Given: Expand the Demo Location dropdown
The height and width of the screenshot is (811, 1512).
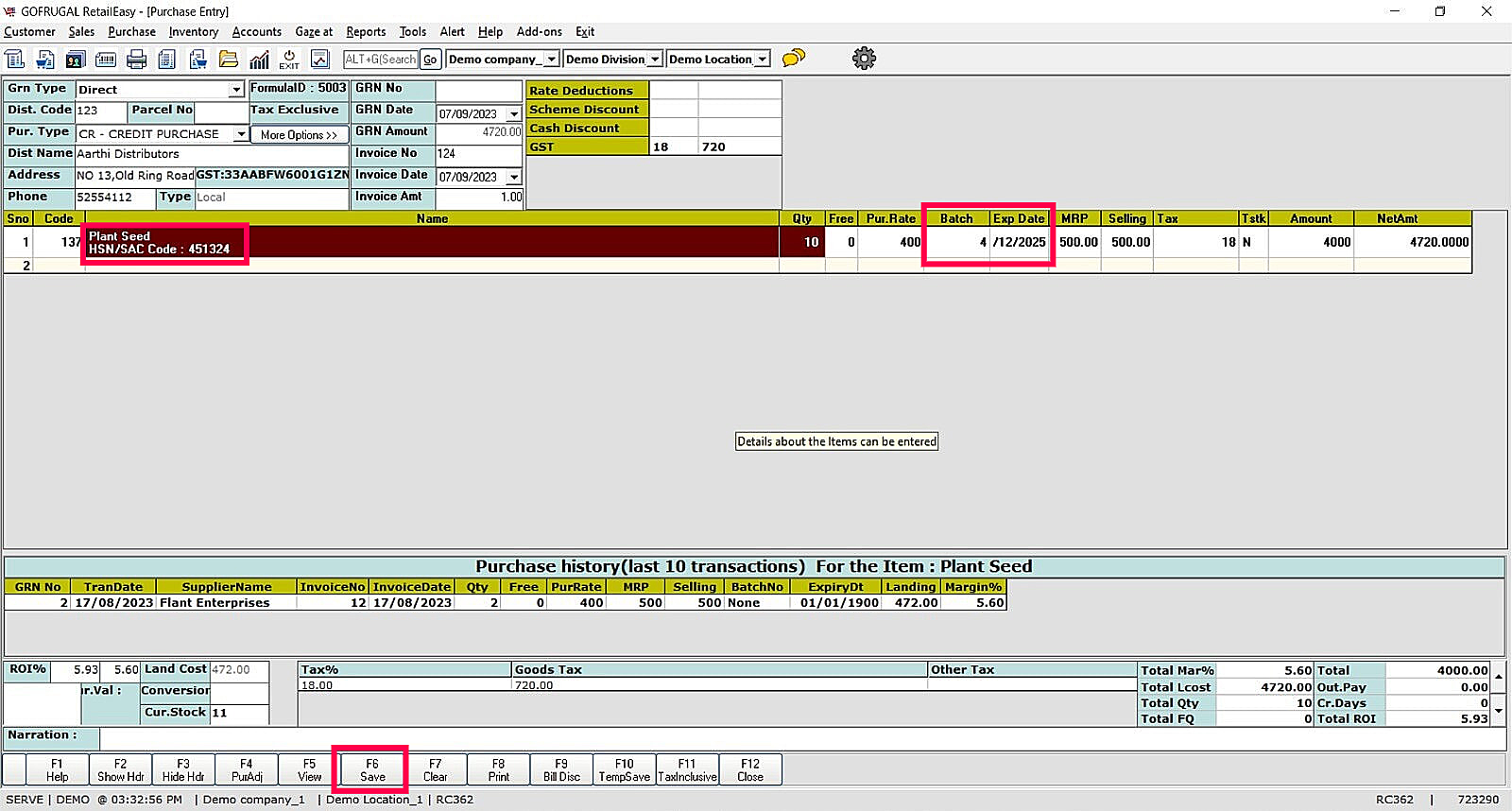Looking at the screenshot, I should [762, 60].
